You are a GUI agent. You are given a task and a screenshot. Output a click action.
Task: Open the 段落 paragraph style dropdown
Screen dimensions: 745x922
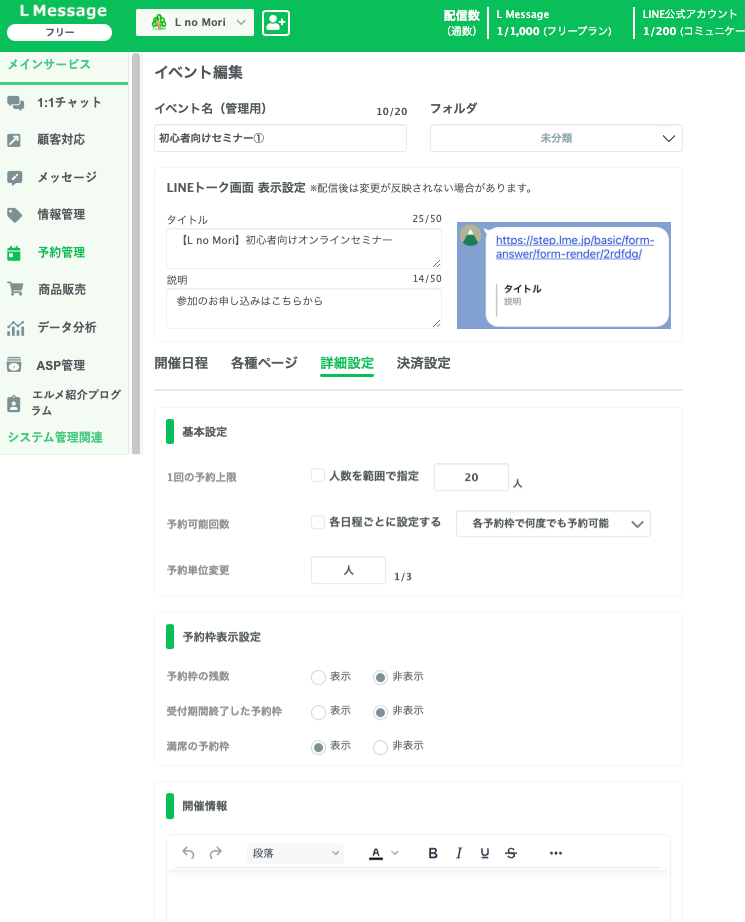tap(295, 853)
